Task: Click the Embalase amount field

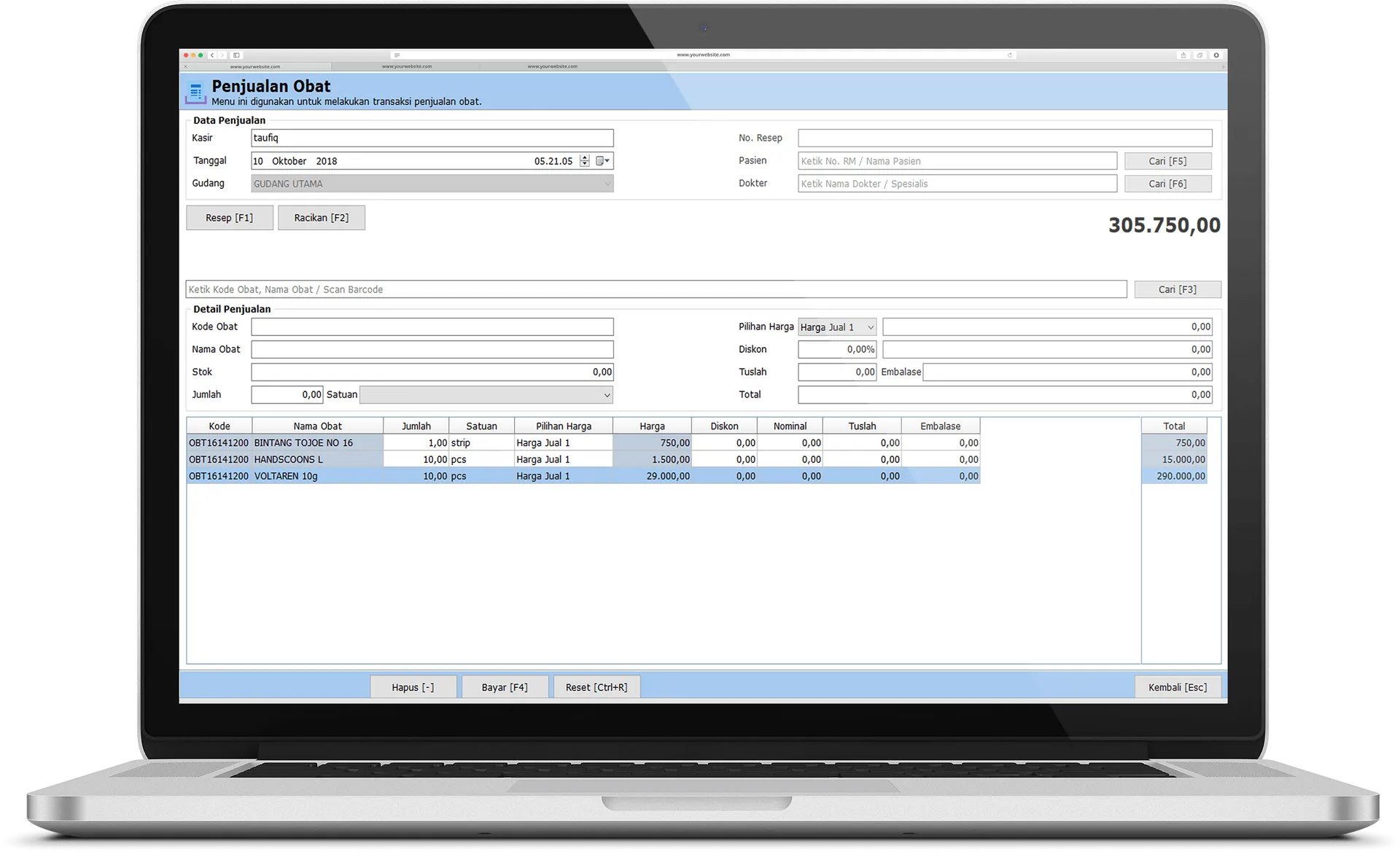Action: (1067, 372)
